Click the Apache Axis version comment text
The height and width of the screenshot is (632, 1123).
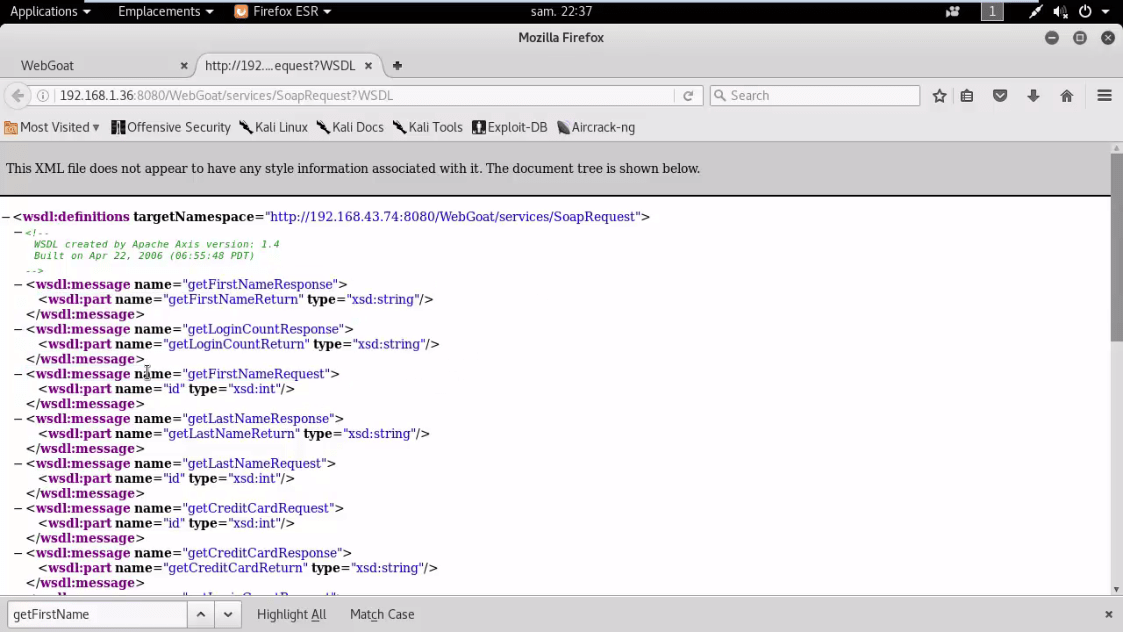tap(156, 244)
